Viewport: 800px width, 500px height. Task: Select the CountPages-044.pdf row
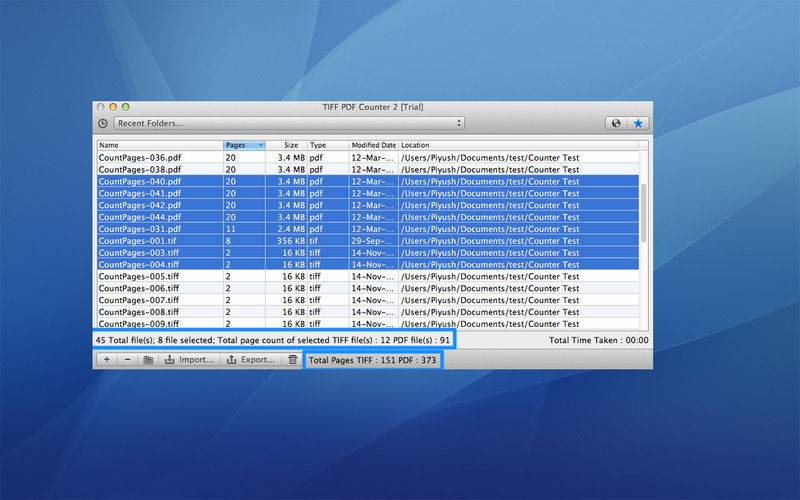[368, 217]
